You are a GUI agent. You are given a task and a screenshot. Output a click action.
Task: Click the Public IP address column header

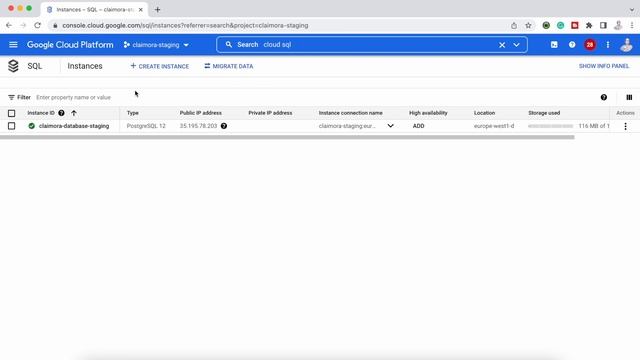(200, 113)
